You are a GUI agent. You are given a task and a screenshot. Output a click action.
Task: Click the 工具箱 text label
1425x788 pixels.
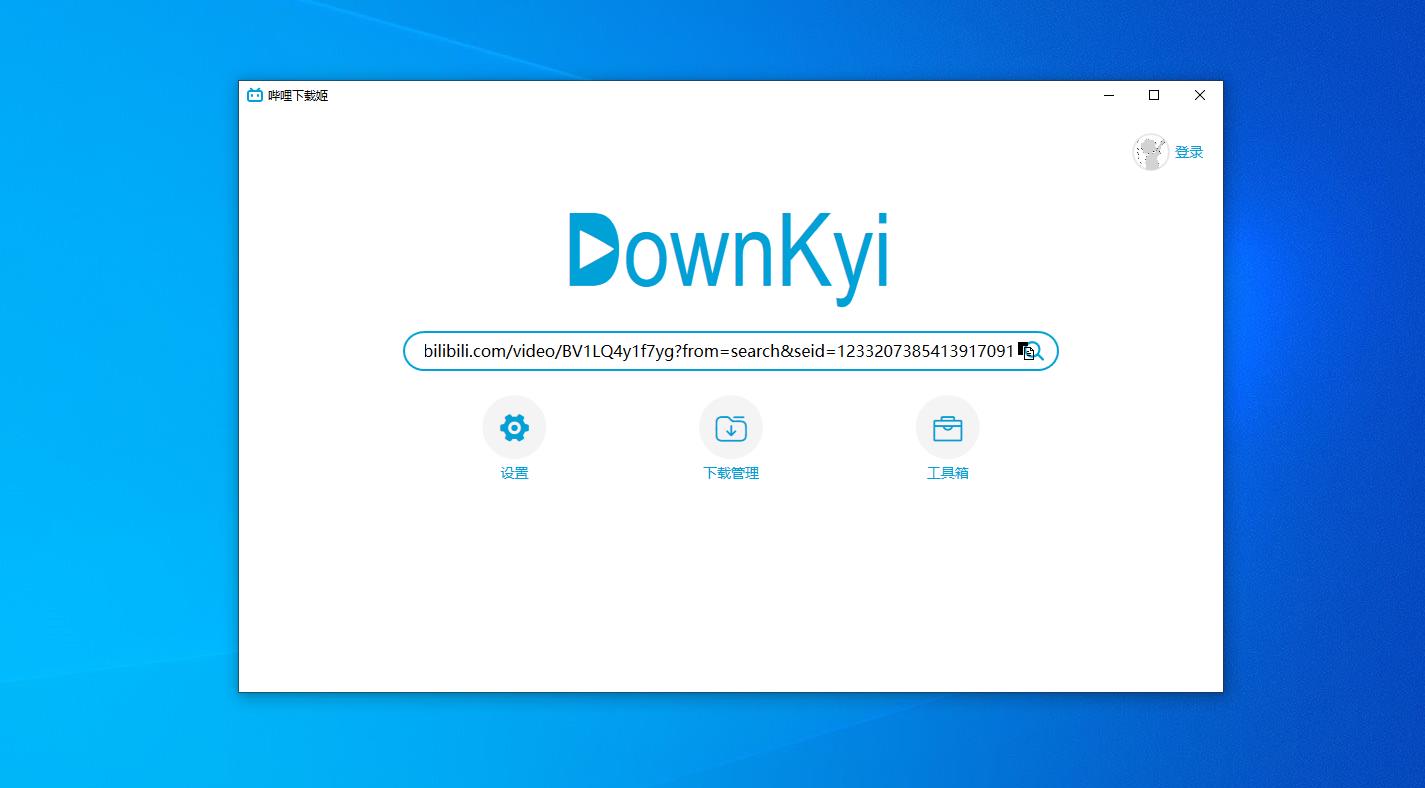[x=947, y=473]
